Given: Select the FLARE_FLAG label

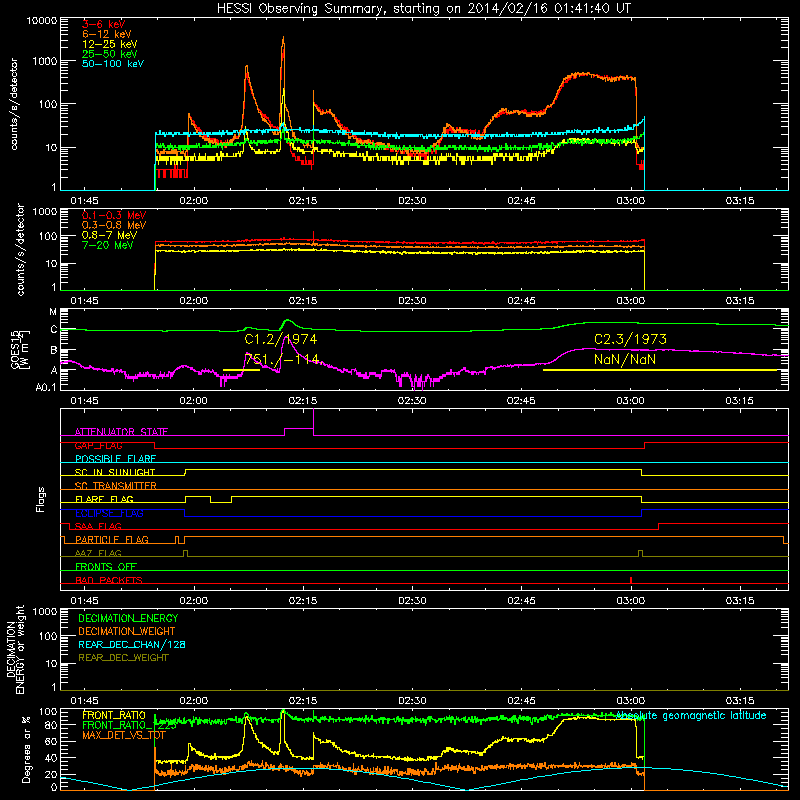Looking at the screenshot, I should tap(104, 499).
